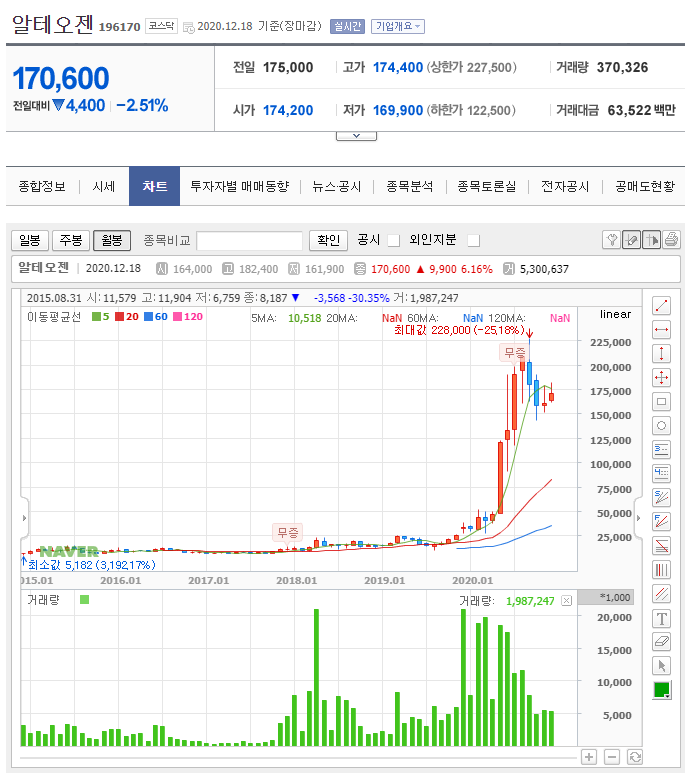Click the 실시간 button
Image resolution: width=685 pixels, height=773 pixels.
pos(348,26)
